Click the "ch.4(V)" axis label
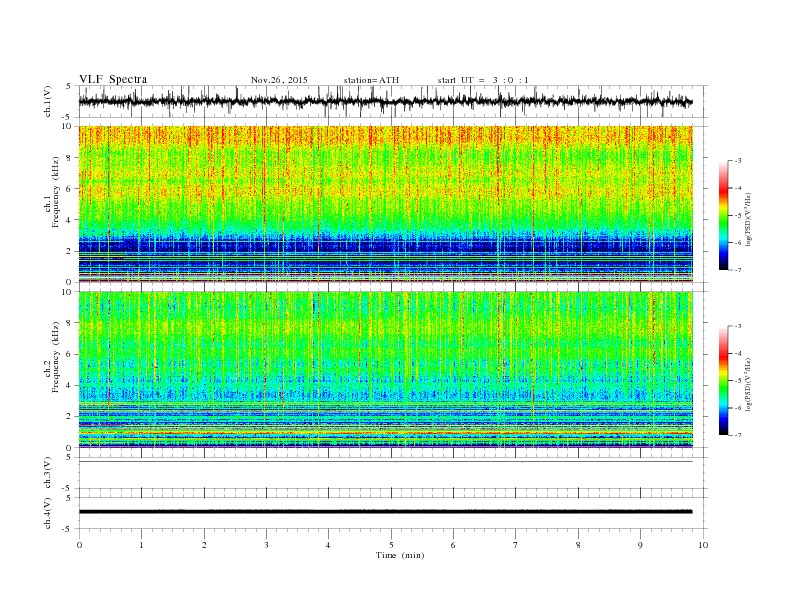The height and width of the screenshot is (612, 792). [49, 513]
